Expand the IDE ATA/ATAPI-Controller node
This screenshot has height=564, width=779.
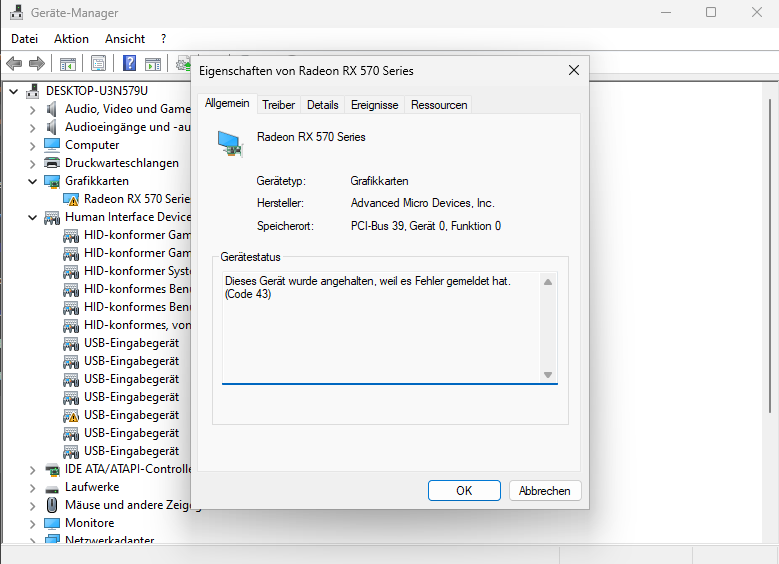32,470
